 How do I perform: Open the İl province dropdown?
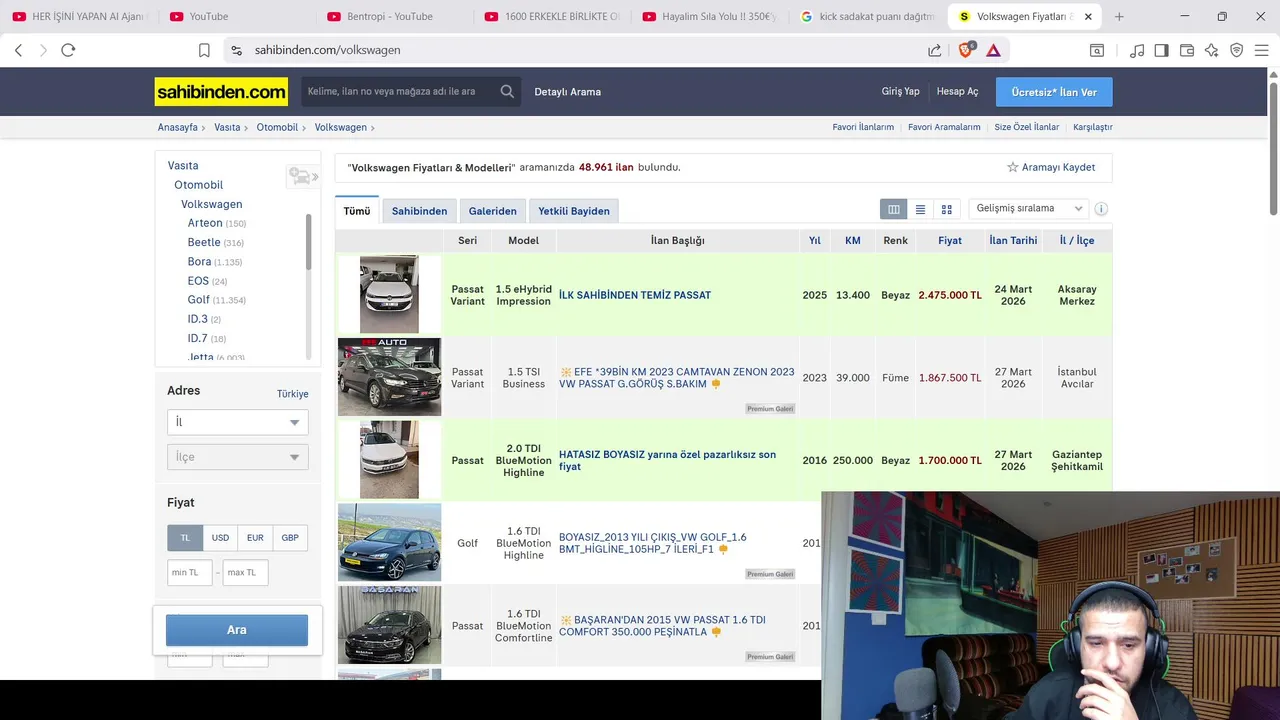coord(237,422)
